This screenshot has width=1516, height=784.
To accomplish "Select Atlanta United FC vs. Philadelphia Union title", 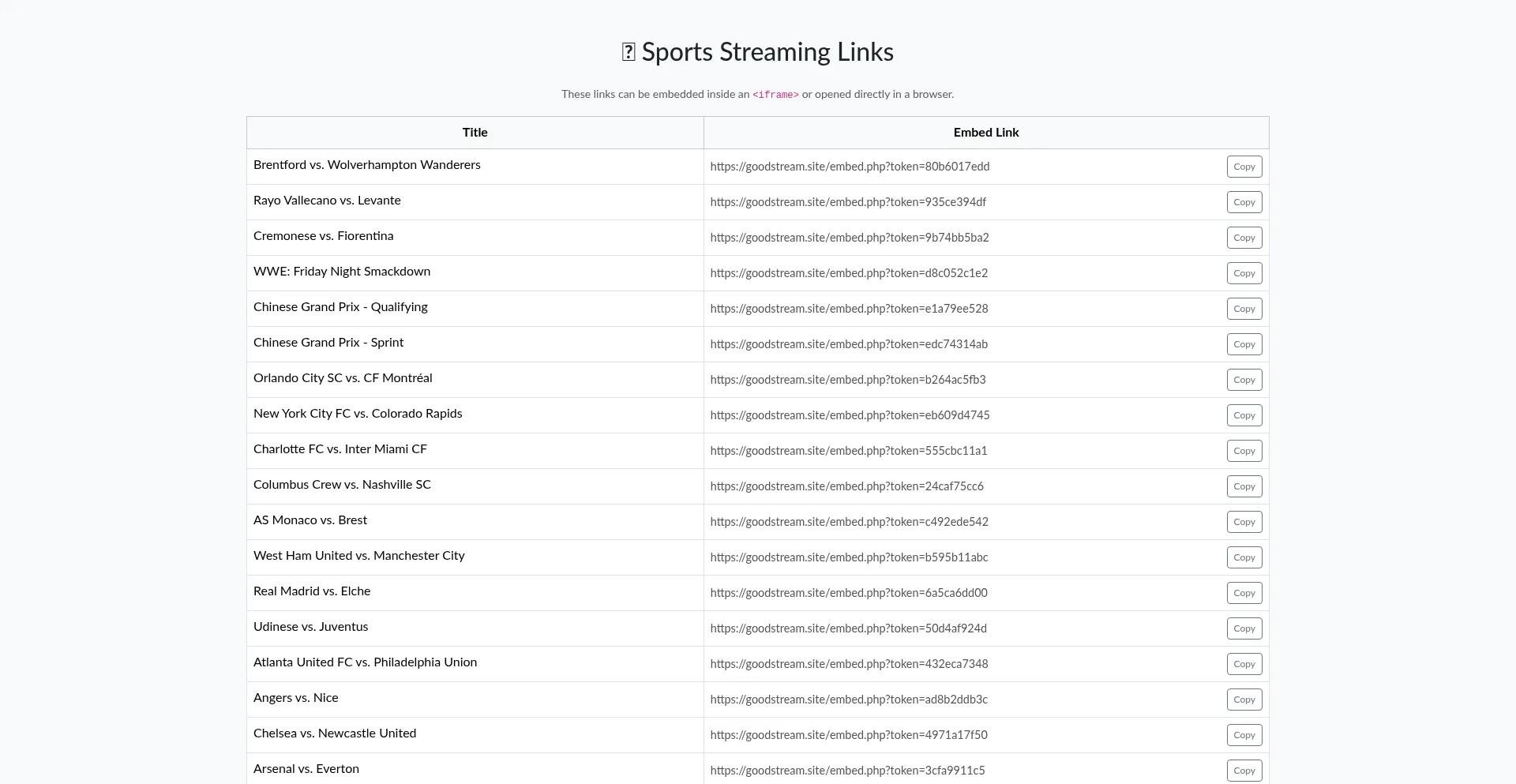I will pyautogui.click(x=365, y=662).
